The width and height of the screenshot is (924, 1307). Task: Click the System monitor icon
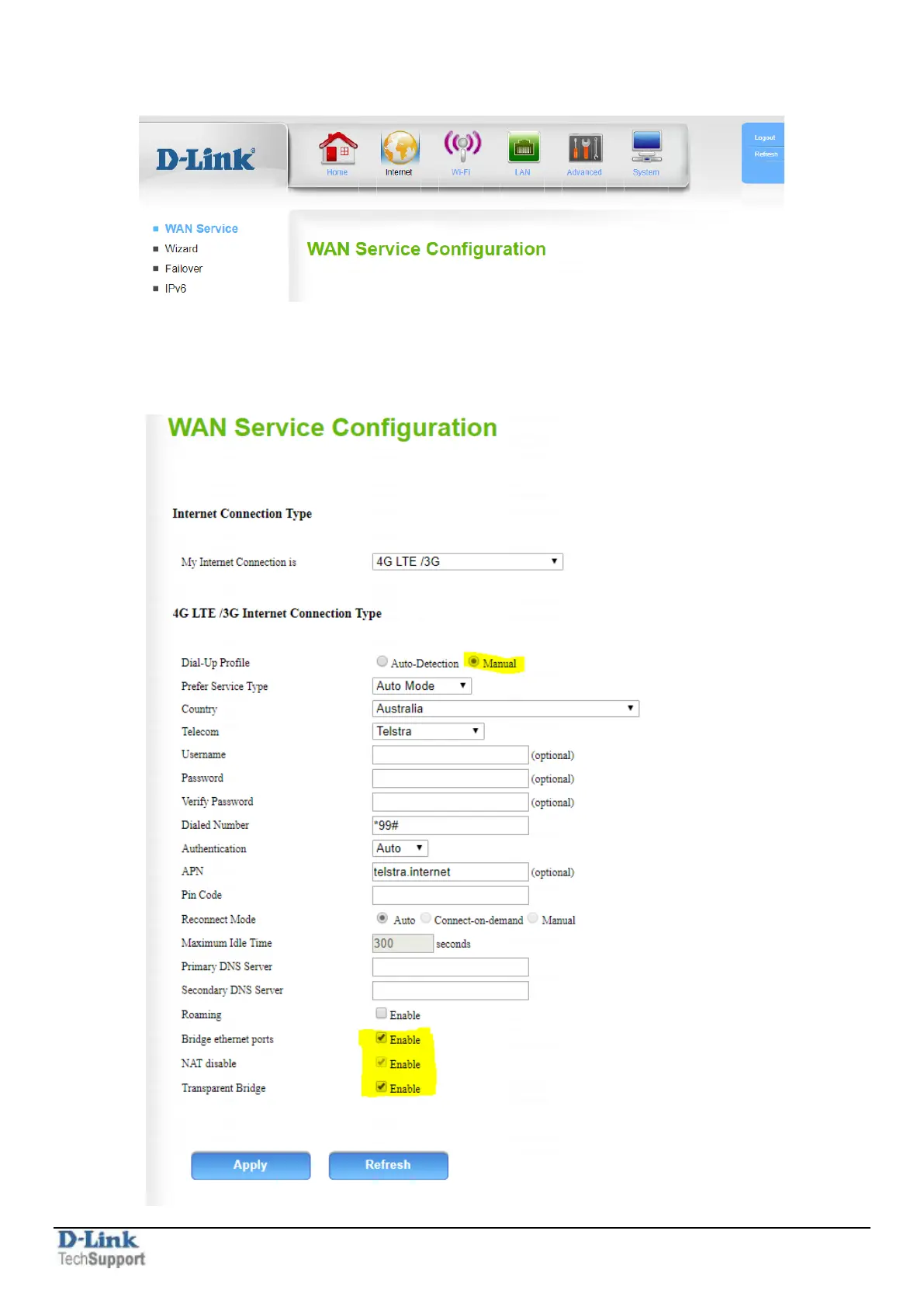tap(646, 146)
